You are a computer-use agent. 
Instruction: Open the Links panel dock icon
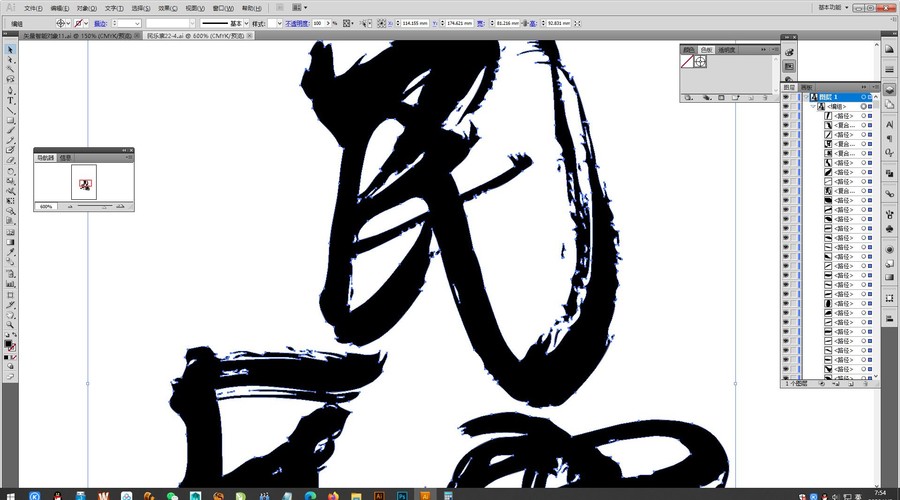[x=889, y=194]
